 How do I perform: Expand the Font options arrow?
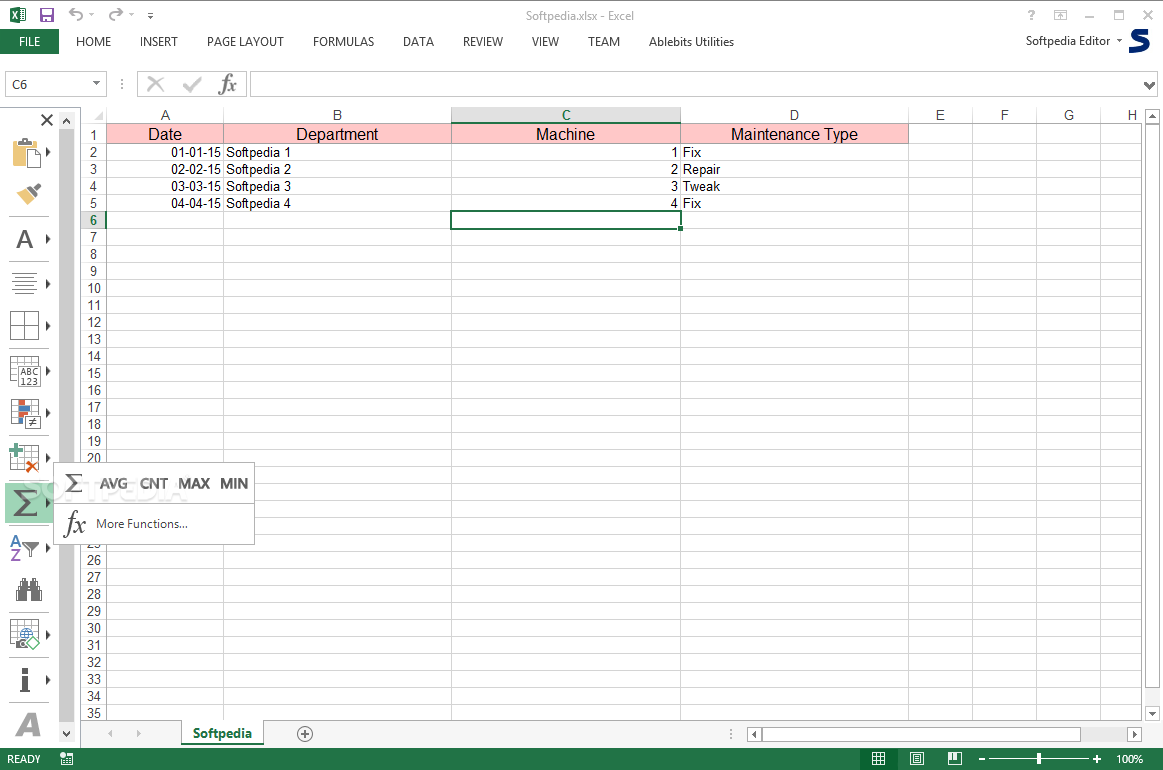(48, 239)
